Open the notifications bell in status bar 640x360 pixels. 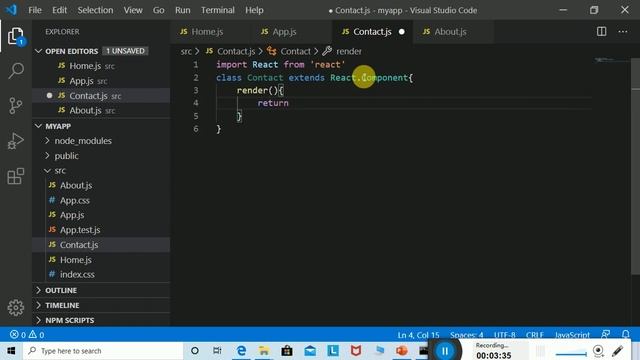pyautogui.click(x=625, y=334)
